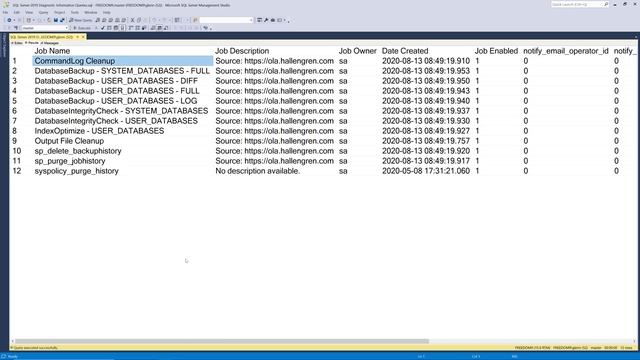Open the Help menu
Viewport: 640px width, 360px height.
(x=107, y=12)
